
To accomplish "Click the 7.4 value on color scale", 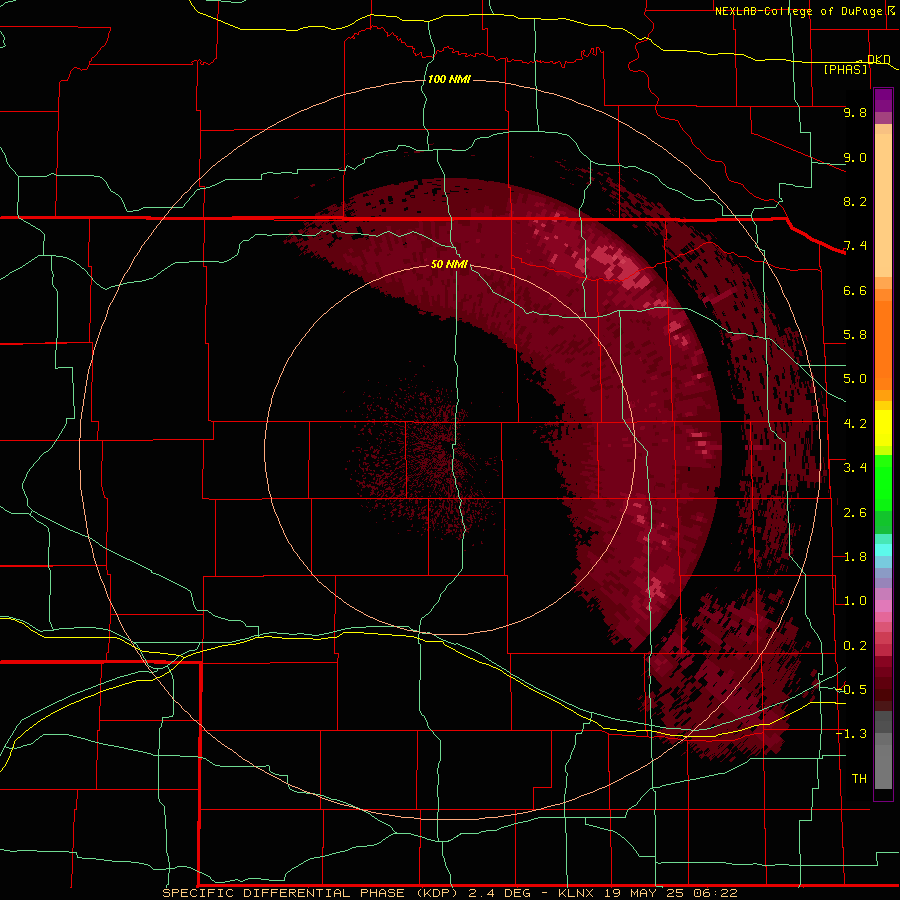I will 855,246.
